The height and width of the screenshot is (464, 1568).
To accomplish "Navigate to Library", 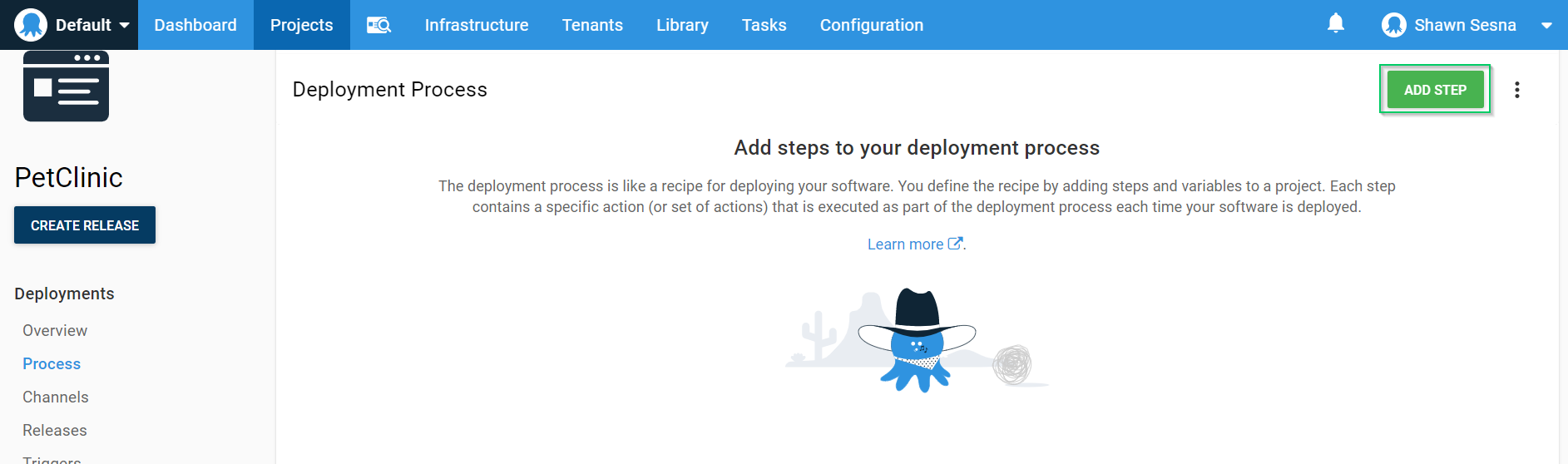I will [682, 25].
